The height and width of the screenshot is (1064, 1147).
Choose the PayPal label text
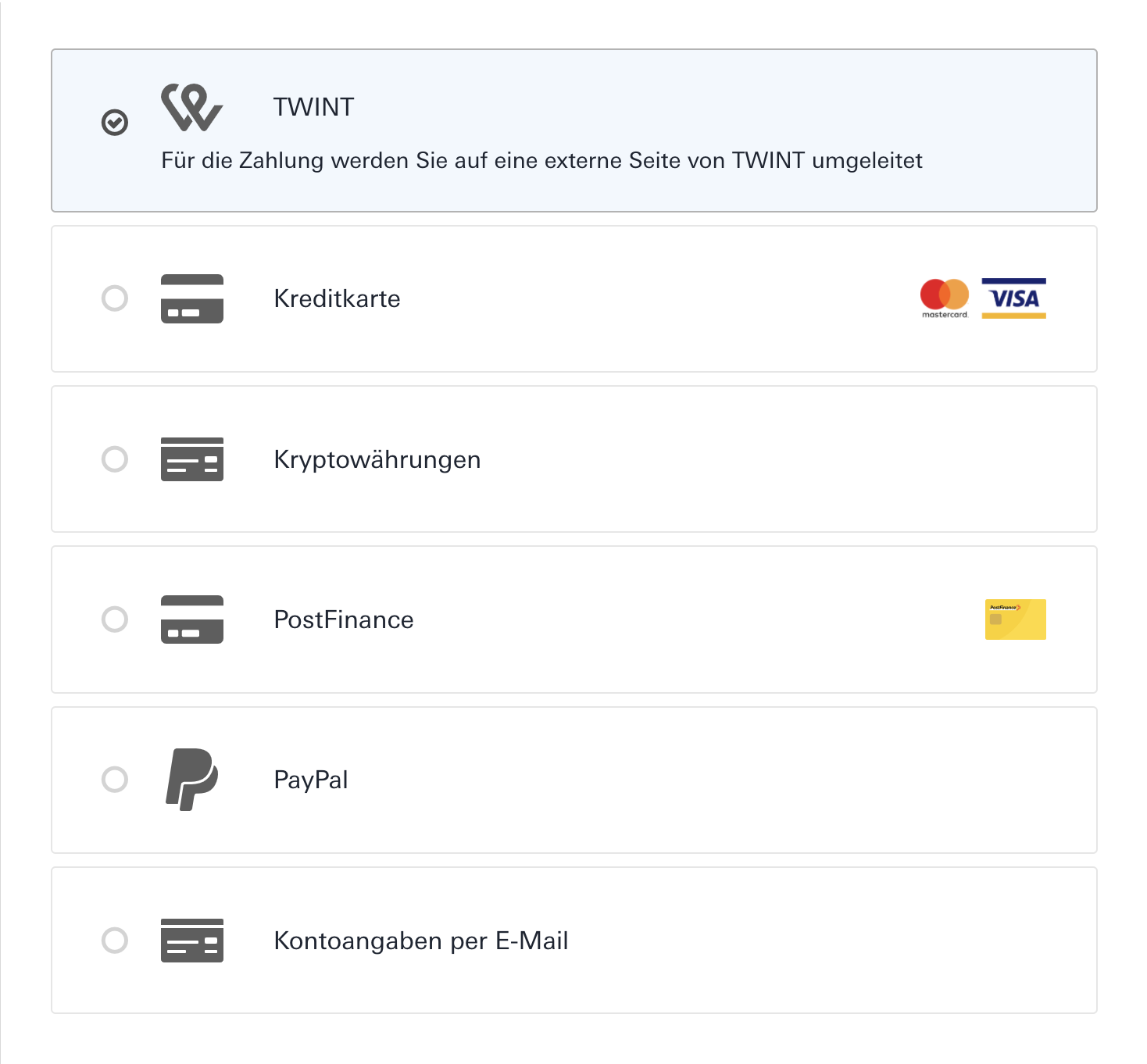pyautogui.click(x=311, y=780)
